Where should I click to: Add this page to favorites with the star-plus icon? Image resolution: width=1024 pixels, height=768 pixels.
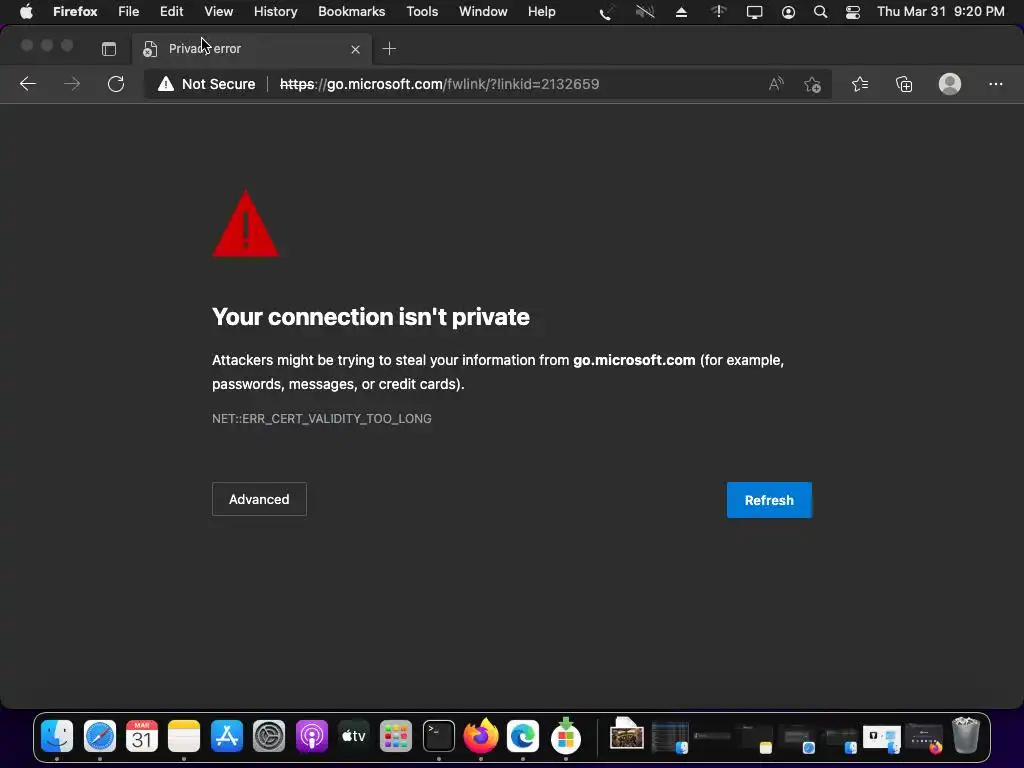812,84
